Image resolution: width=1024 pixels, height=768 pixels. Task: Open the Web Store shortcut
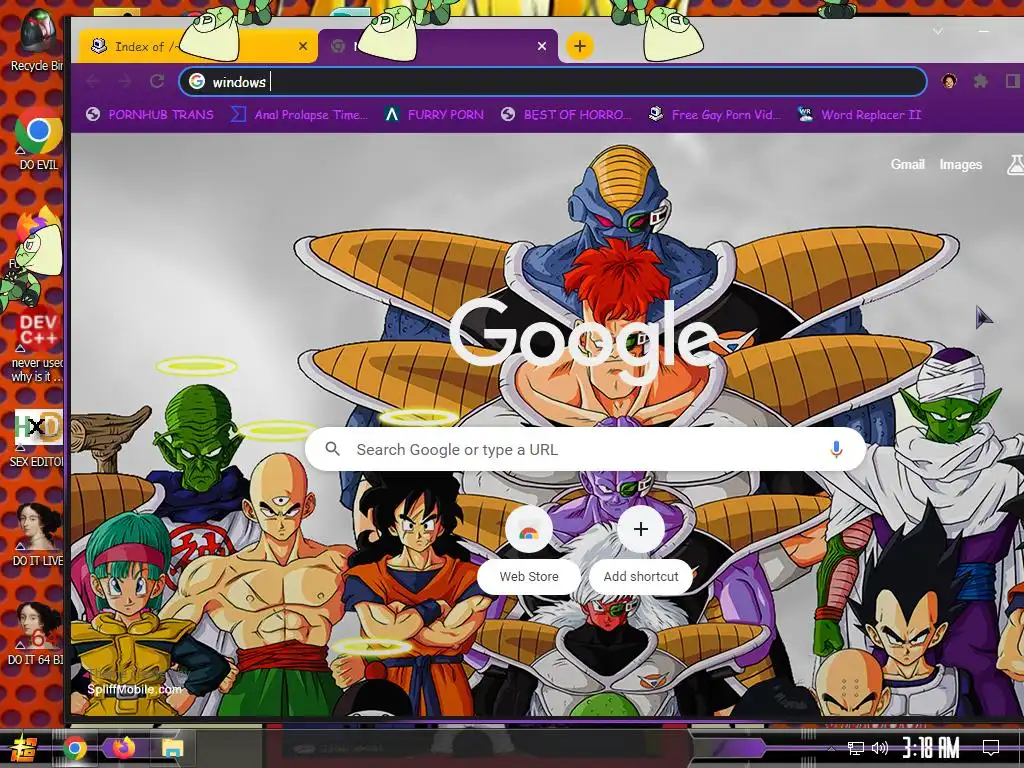point(529,550)
